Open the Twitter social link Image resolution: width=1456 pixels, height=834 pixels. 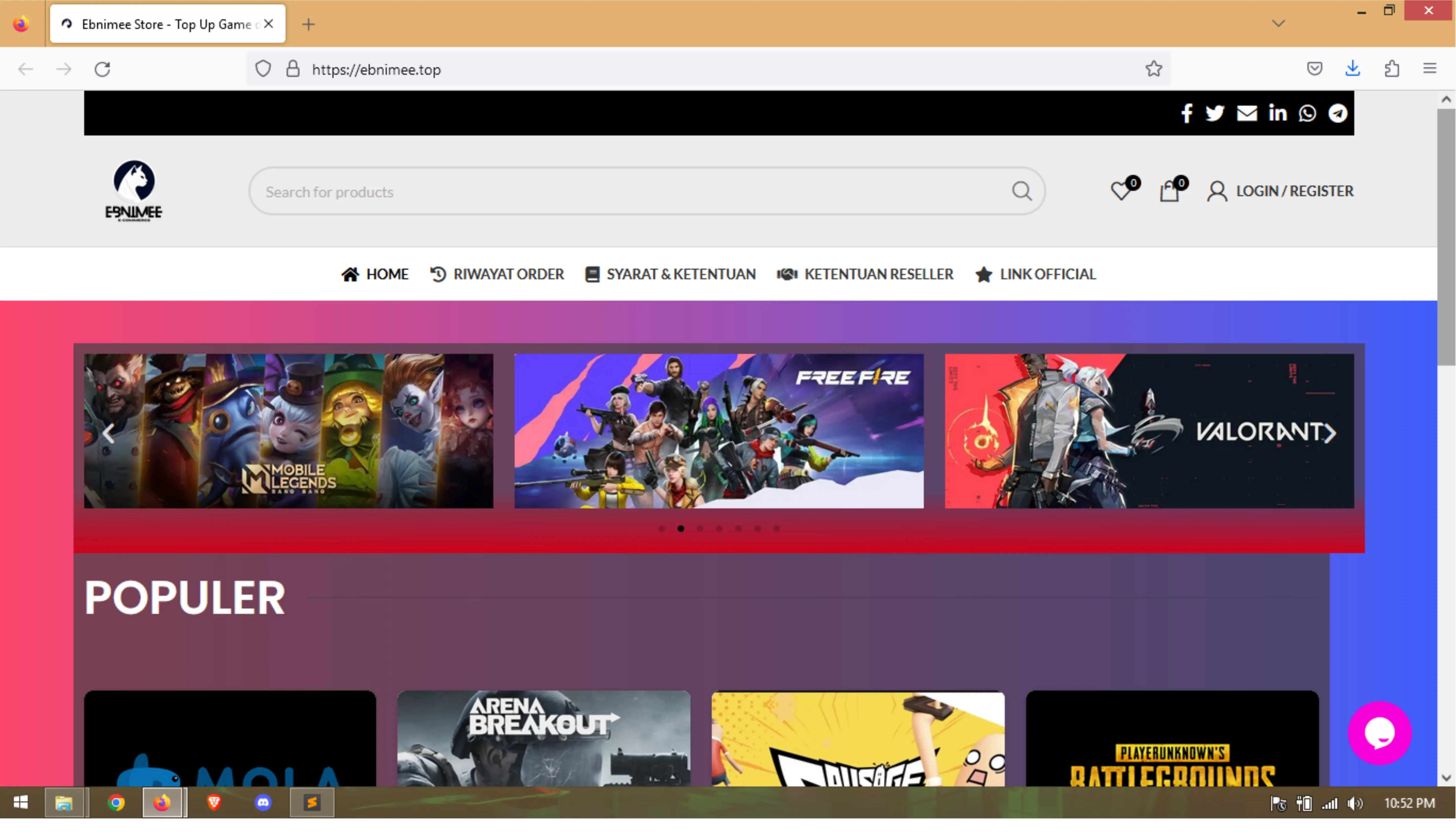[1215, 113]
